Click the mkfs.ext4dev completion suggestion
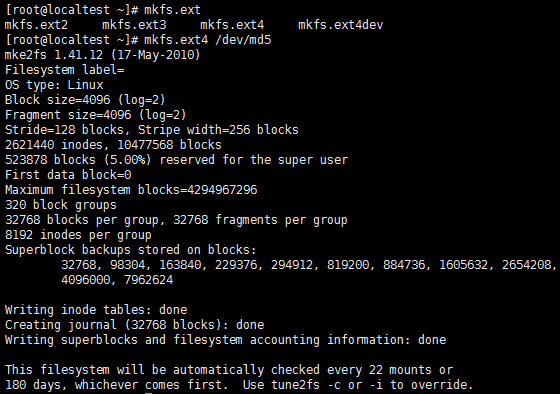Image resolution: width=560 pixels, height=394 pixels. [x=340, y=25]
